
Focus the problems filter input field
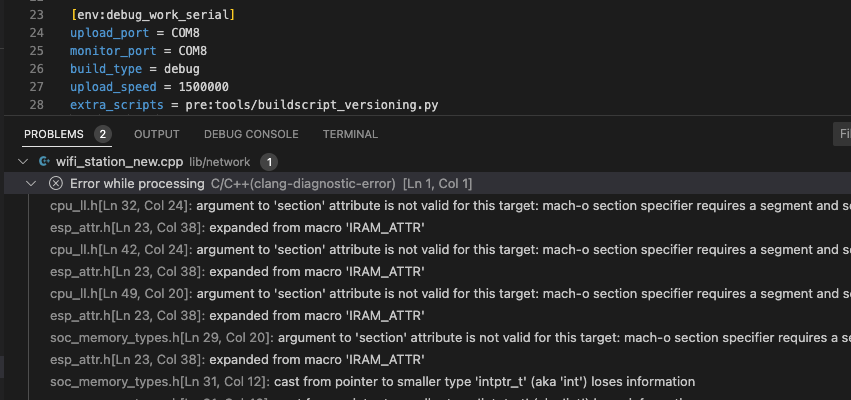pos(842,134)
